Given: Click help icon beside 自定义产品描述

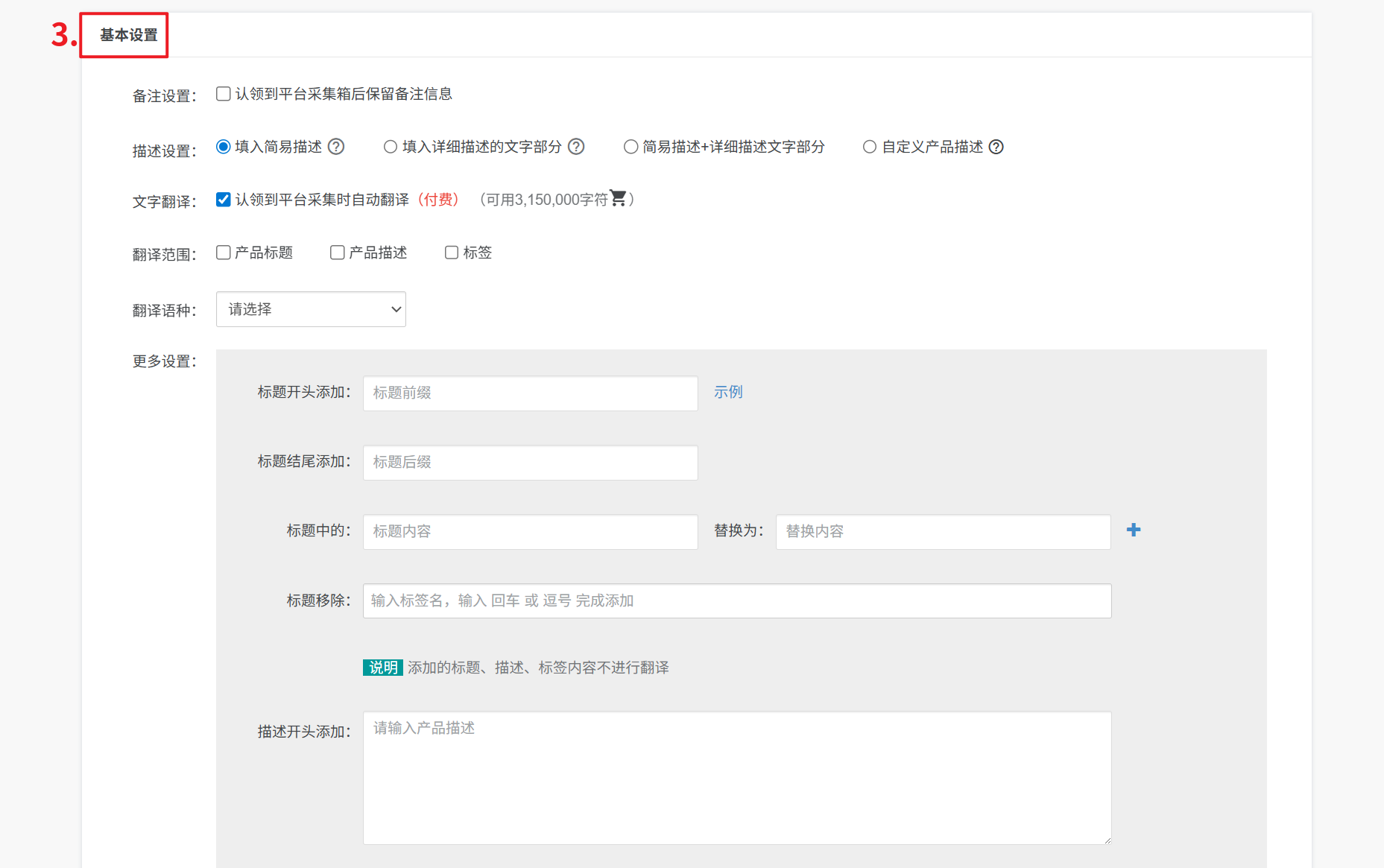Looking at the screenshot, I should click(x=996, y=147).
